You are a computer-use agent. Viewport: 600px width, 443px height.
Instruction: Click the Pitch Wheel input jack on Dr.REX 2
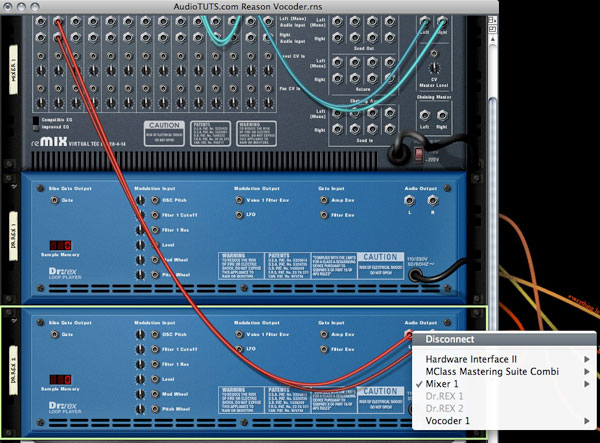pos(155,409)
